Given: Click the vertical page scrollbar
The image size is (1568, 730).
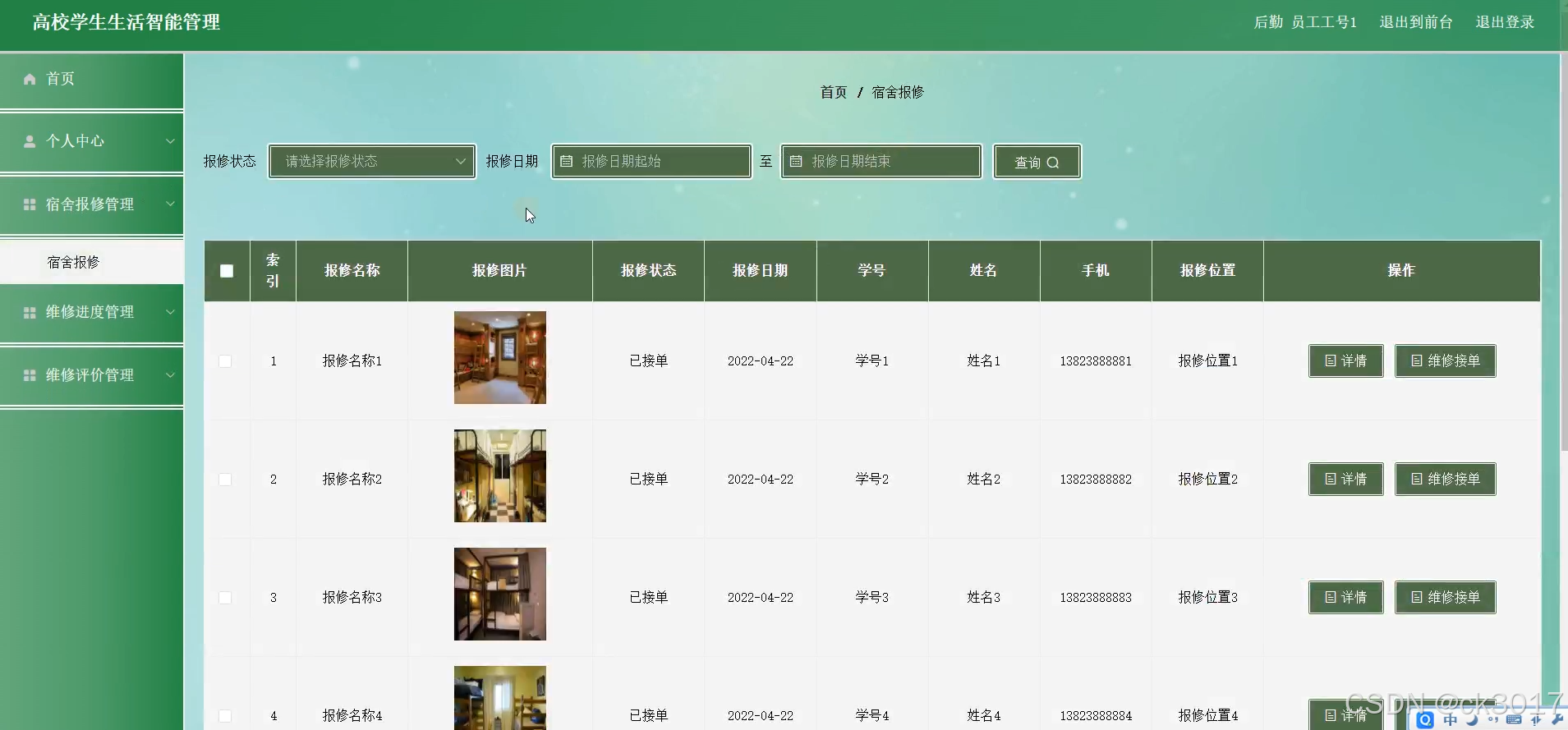Looking at the screenshot, I should (1564, 250).
